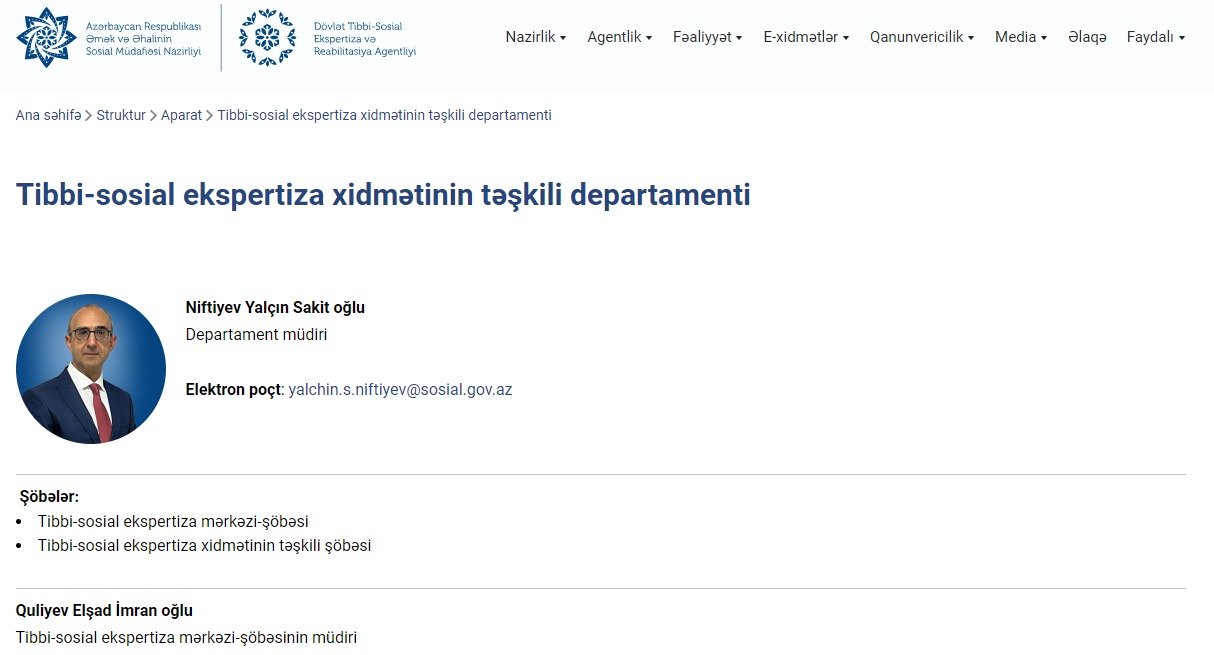
Task: Click the page heading title text
Action: coord(383,194)
